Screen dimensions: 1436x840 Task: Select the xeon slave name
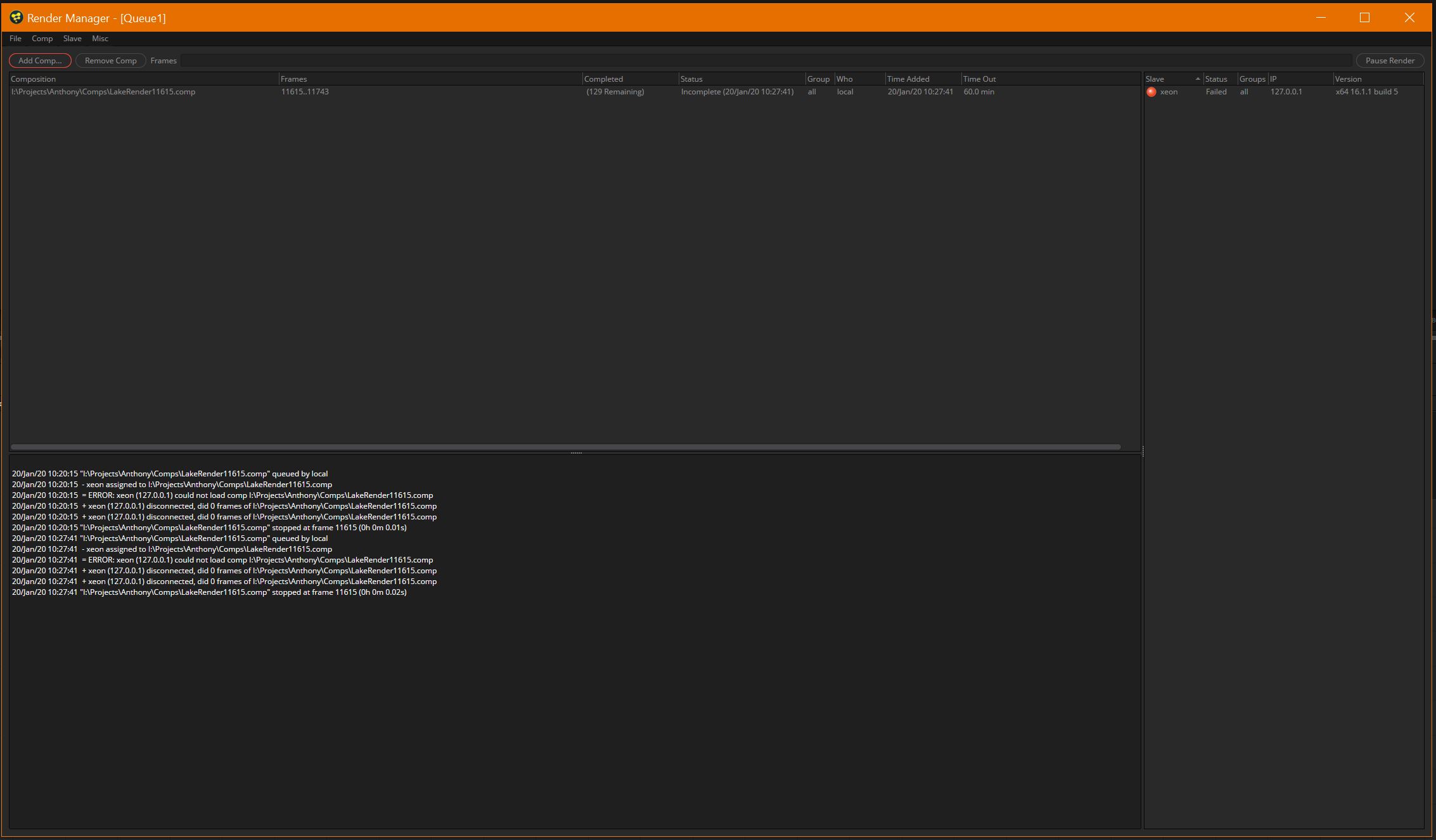pyautogui.click(x=1169, y=92)
